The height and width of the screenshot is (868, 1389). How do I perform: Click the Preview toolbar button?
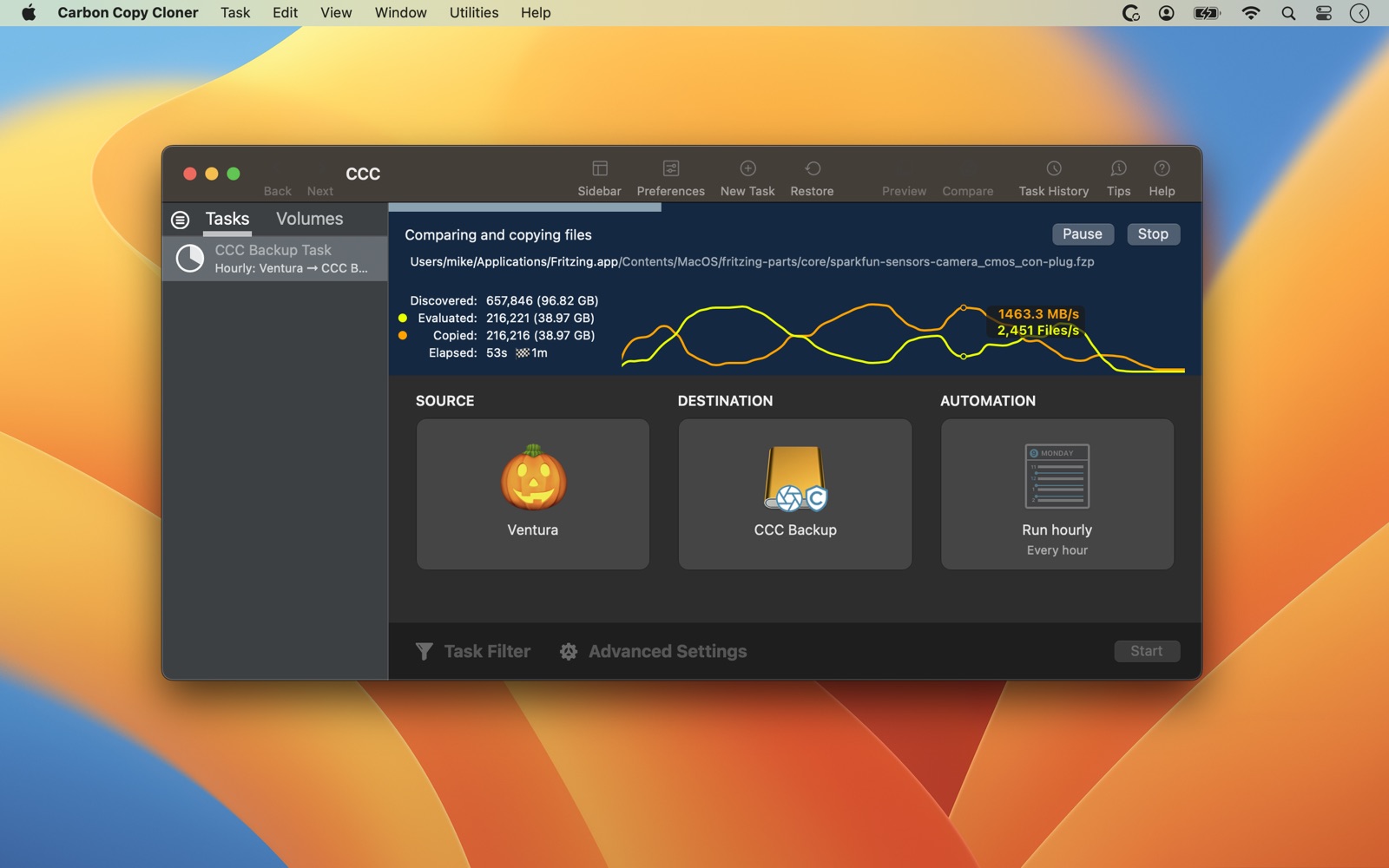[x=904, y=191]
